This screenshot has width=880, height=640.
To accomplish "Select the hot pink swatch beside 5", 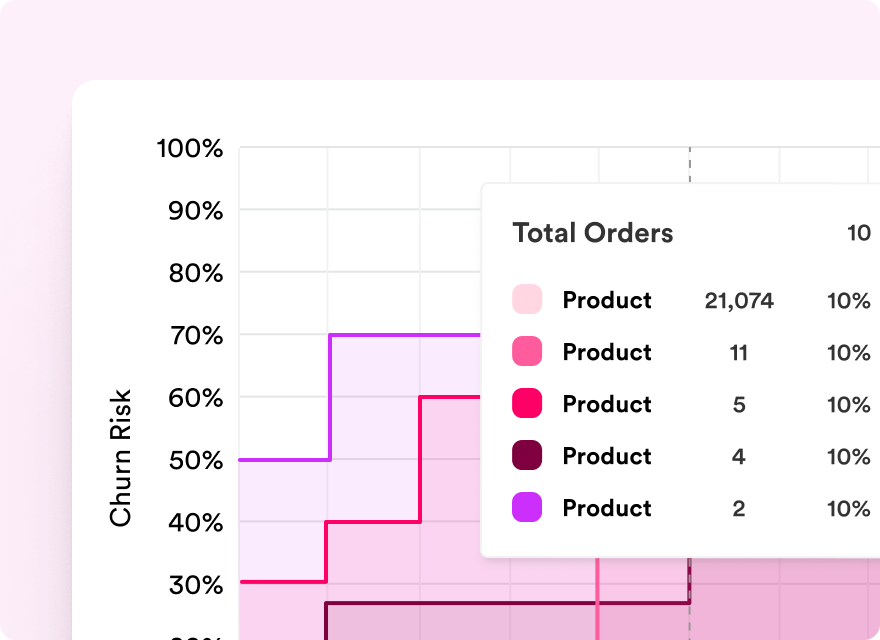I will (x=527, y=404).
